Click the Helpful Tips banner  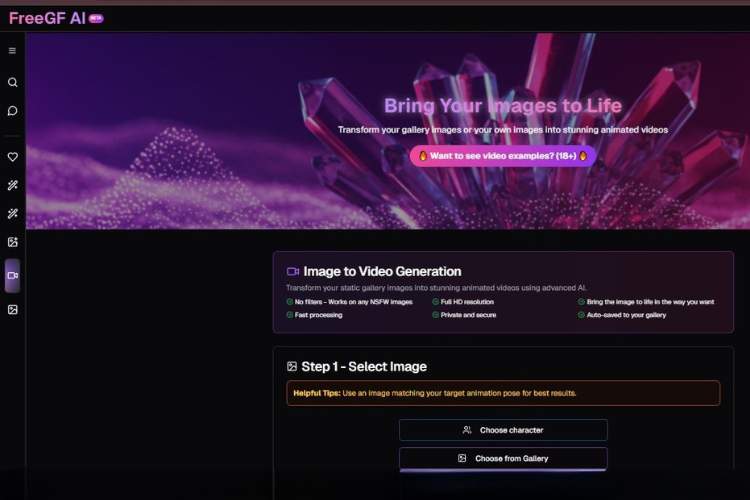pos(503,393)
